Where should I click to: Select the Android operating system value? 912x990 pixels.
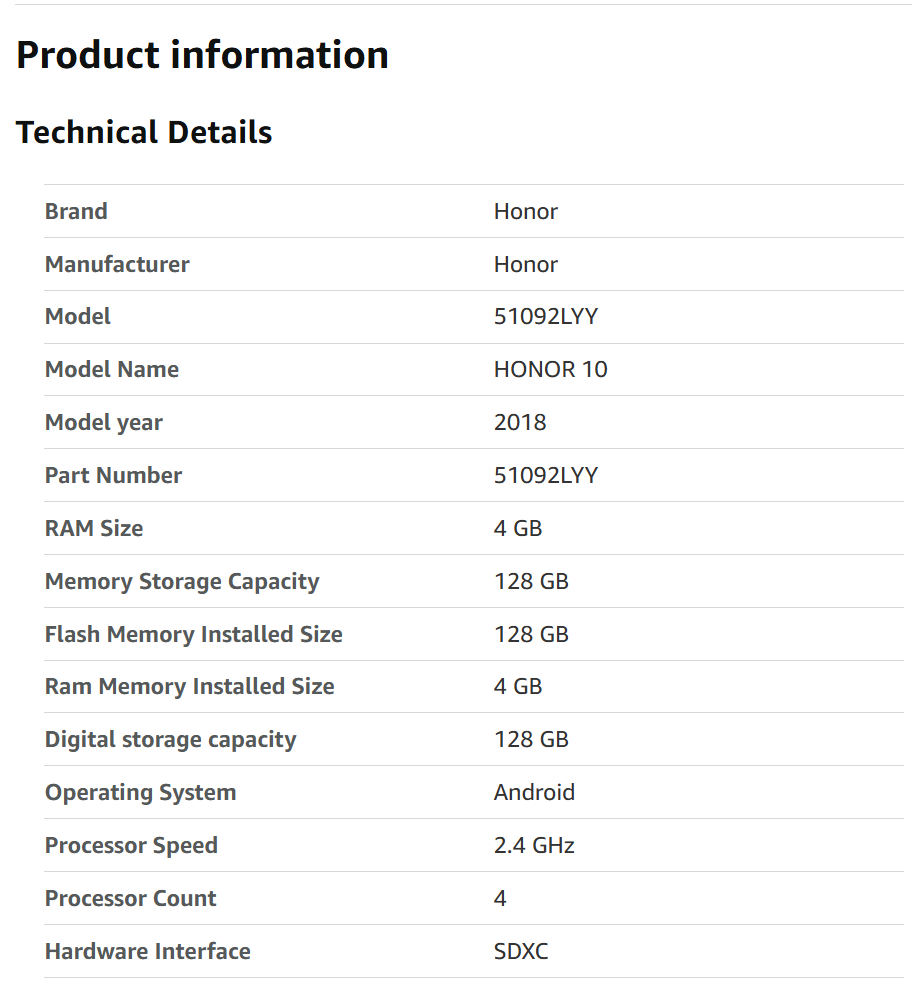[534, 792]
